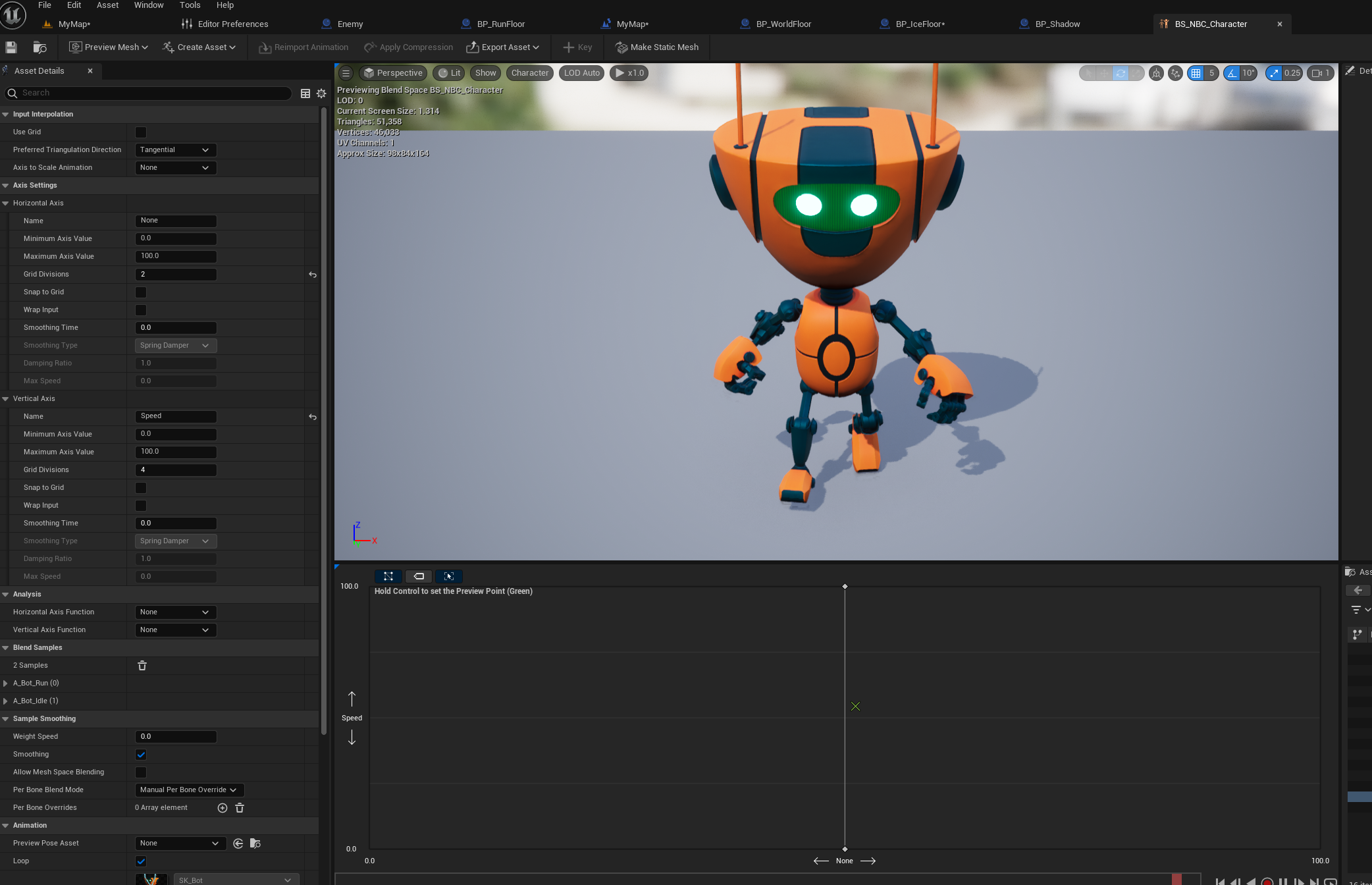
Task: Open Asset Details settings gear
Action: point(321,94)
